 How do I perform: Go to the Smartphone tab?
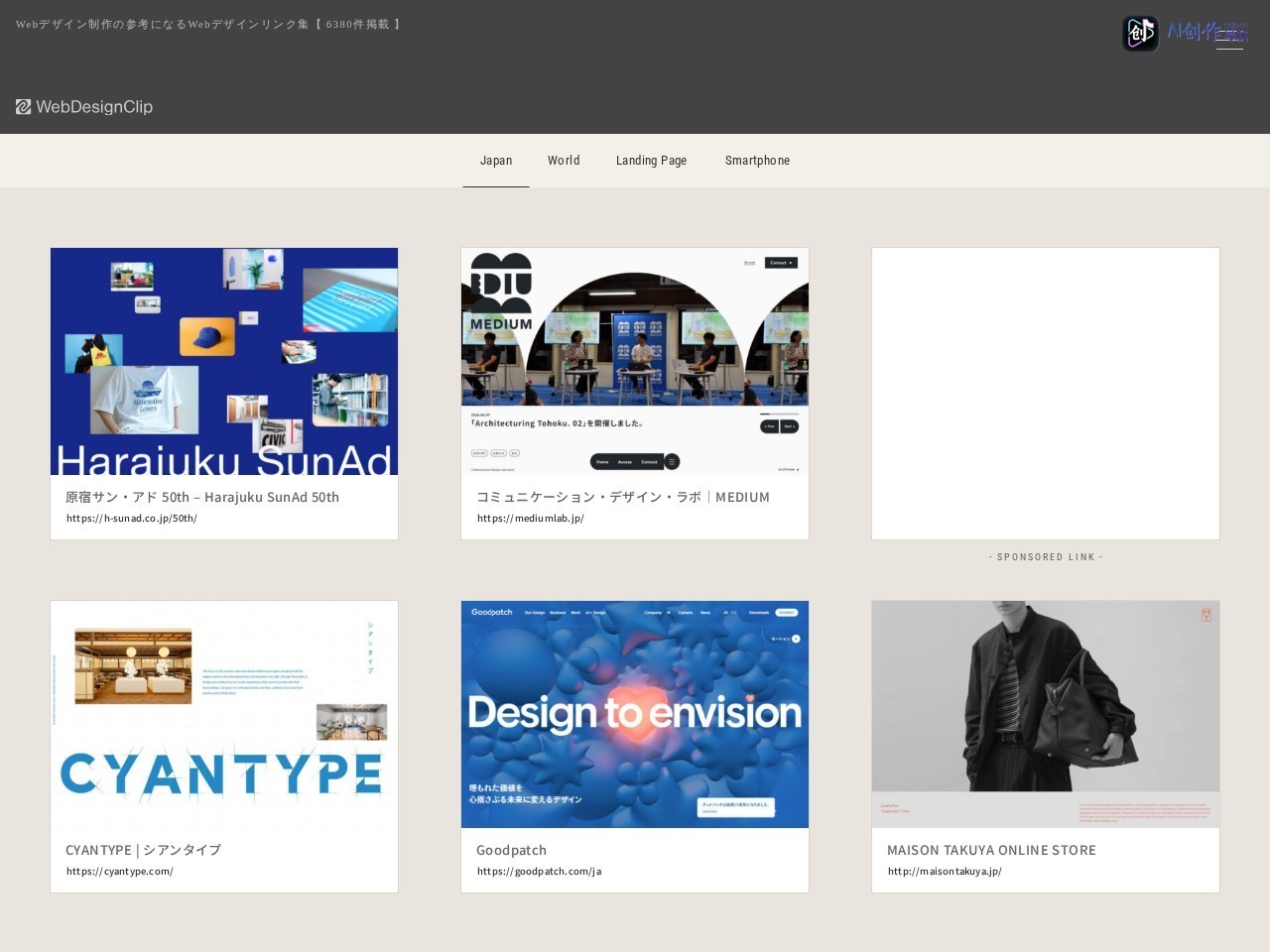click(757, 160)
